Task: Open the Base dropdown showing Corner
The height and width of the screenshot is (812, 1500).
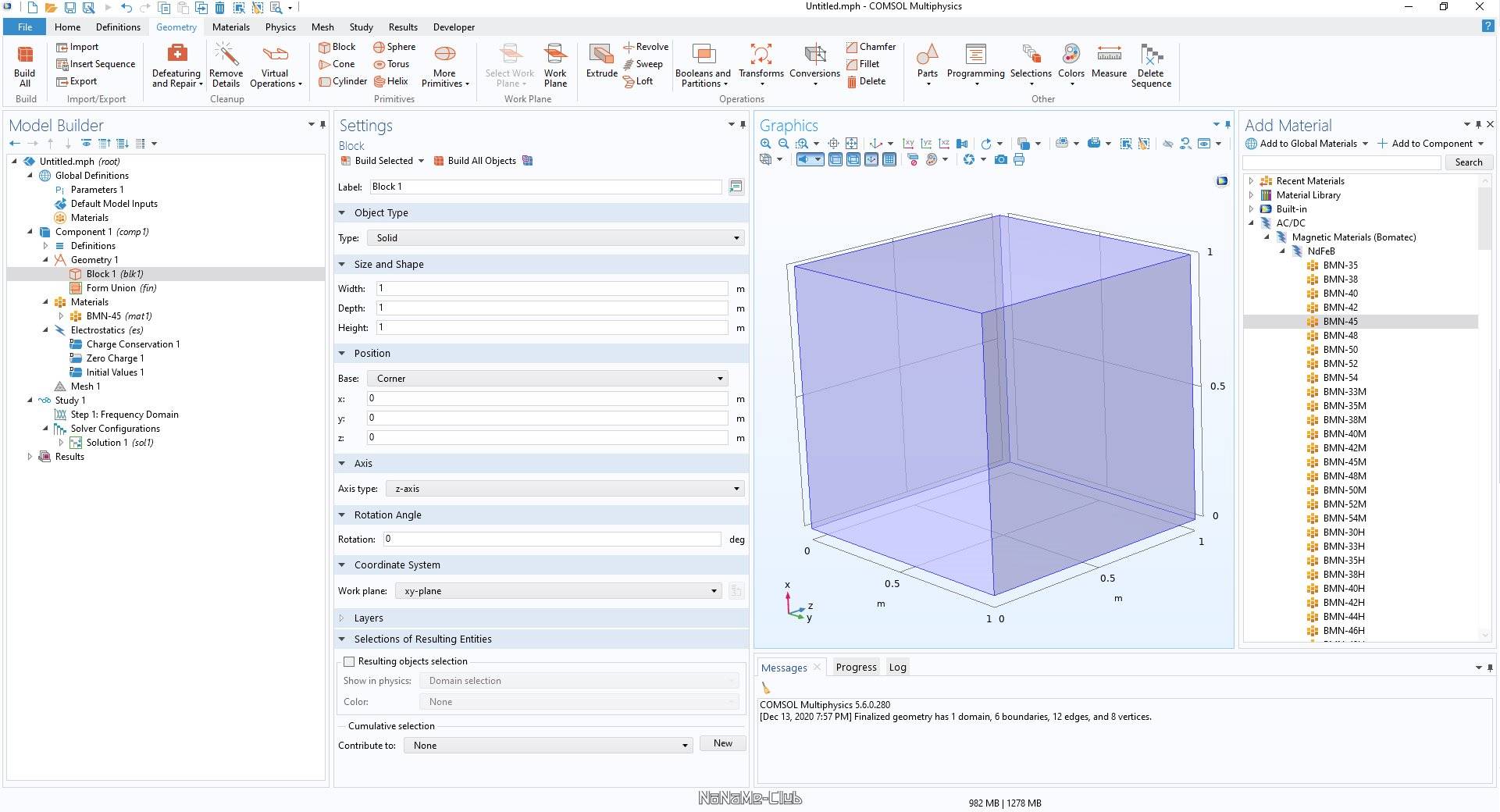Action: coord(547,379)
